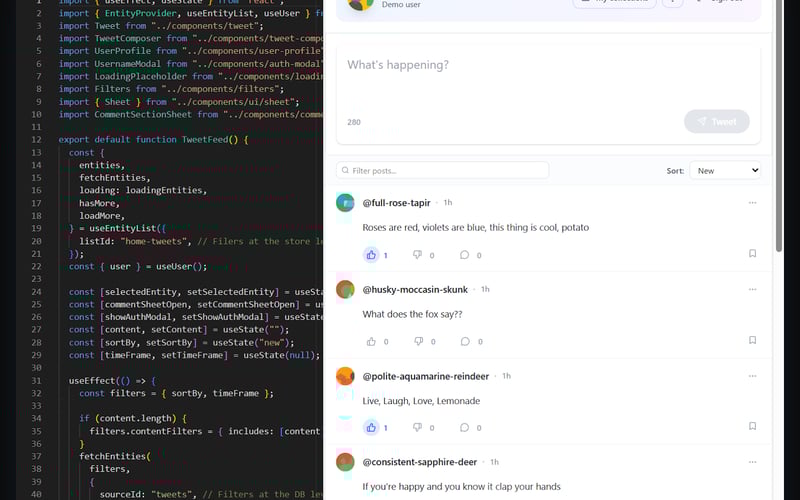
Task: Click the Sort: label
Action: pos(675,171)
